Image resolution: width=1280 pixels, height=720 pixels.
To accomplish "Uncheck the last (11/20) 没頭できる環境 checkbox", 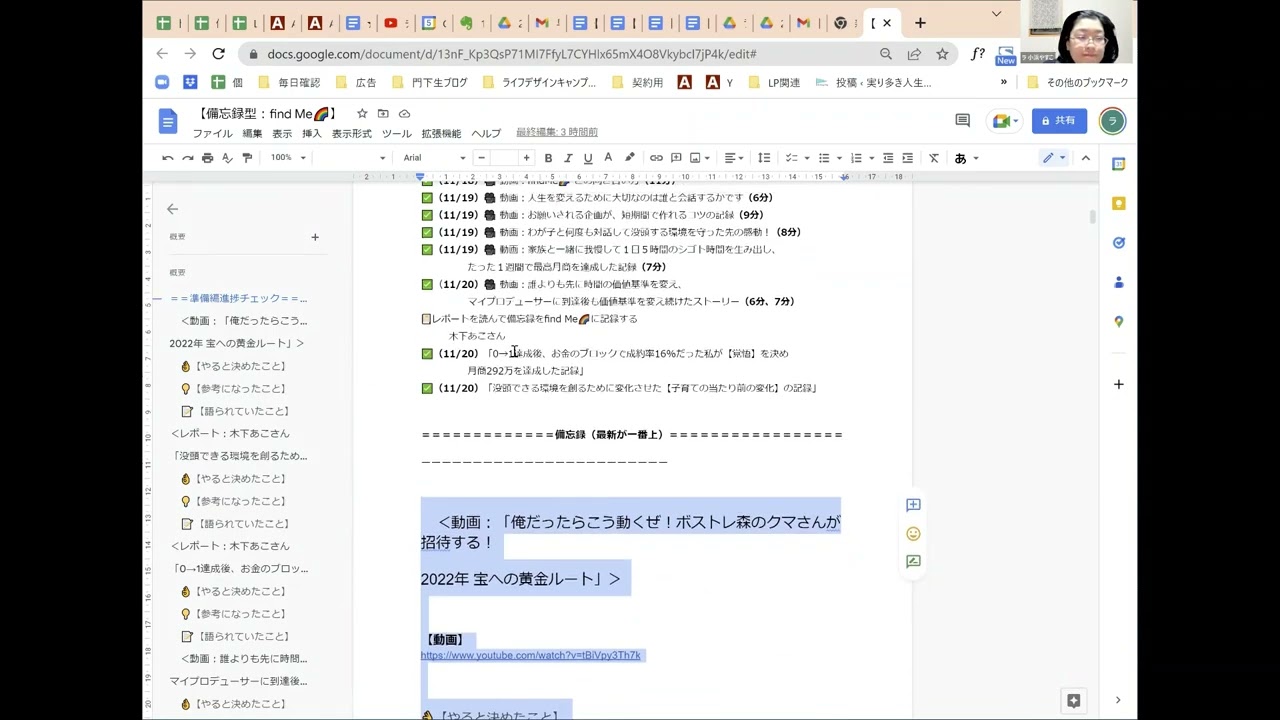I will click(x=427, y=388).
